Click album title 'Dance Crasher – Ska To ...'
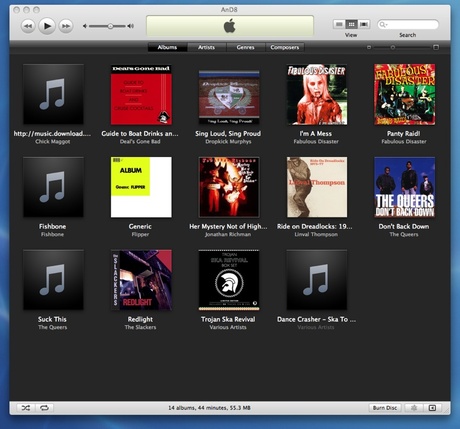This screenshot has width=460, height=429. click(316, 319)
